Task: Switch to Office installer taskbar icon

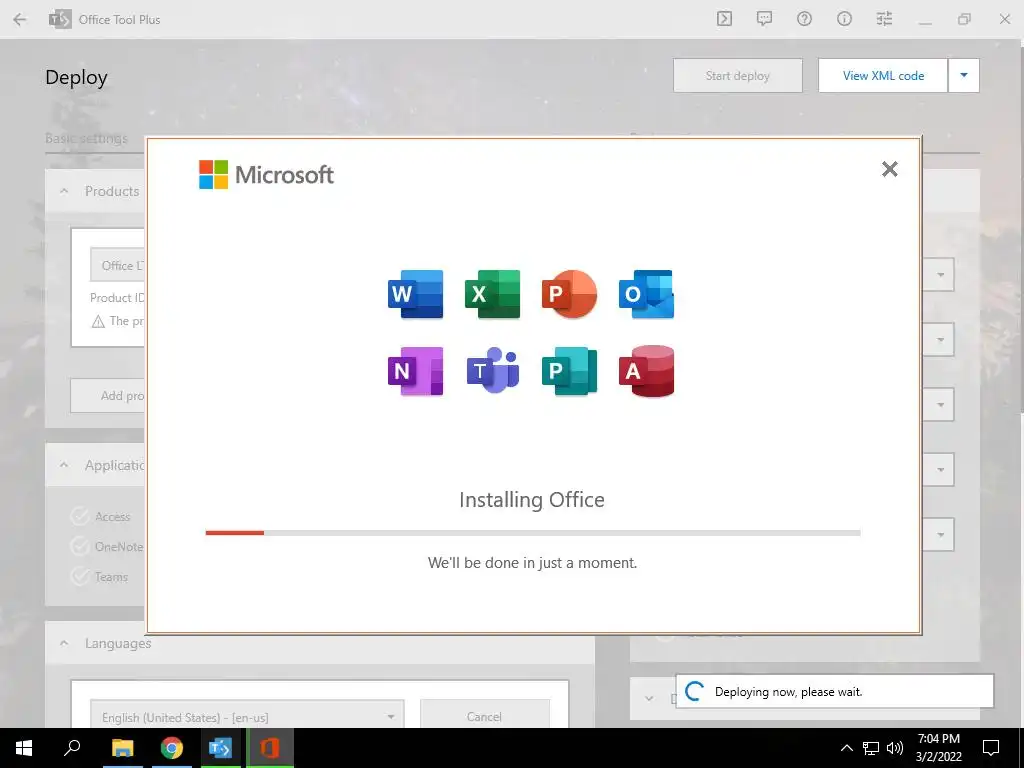Action: 269,748
